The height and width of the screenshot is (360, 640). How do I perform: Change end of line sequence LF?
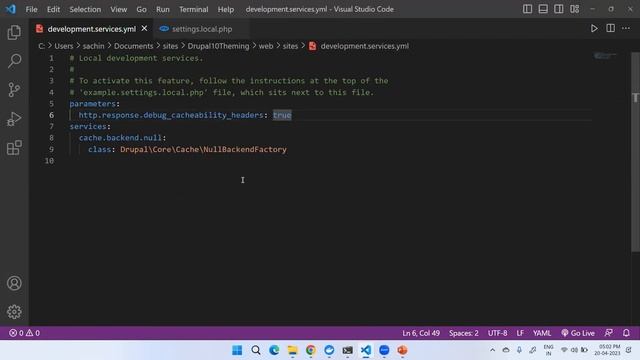click(x=520, y=333)
